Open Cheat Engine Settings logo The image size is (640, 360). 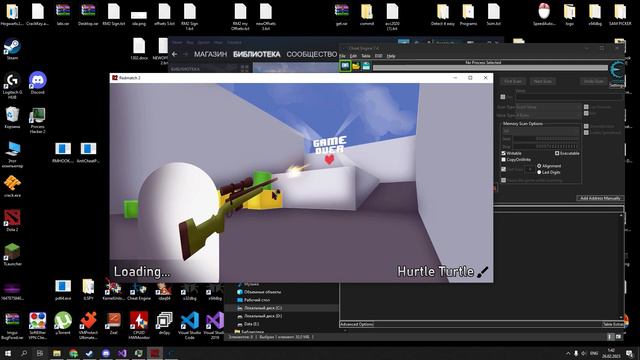pos(617,74)
